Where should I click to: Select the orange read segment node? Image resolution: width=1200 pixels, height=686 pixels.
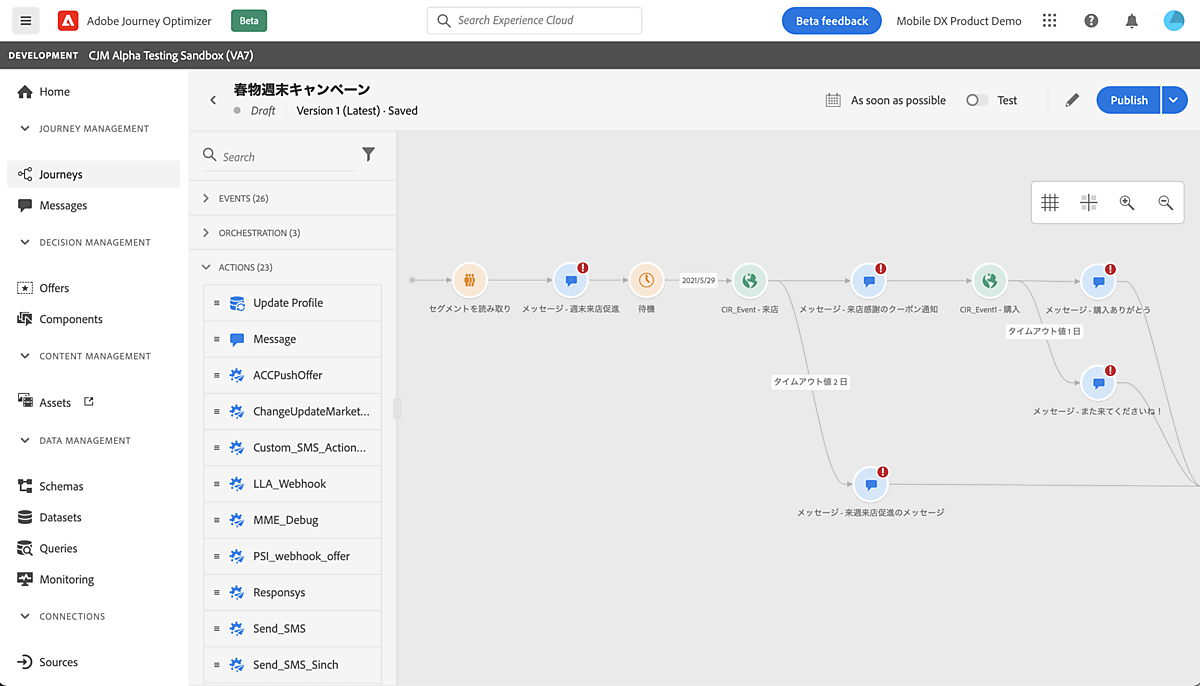click(x=469, y=281)
